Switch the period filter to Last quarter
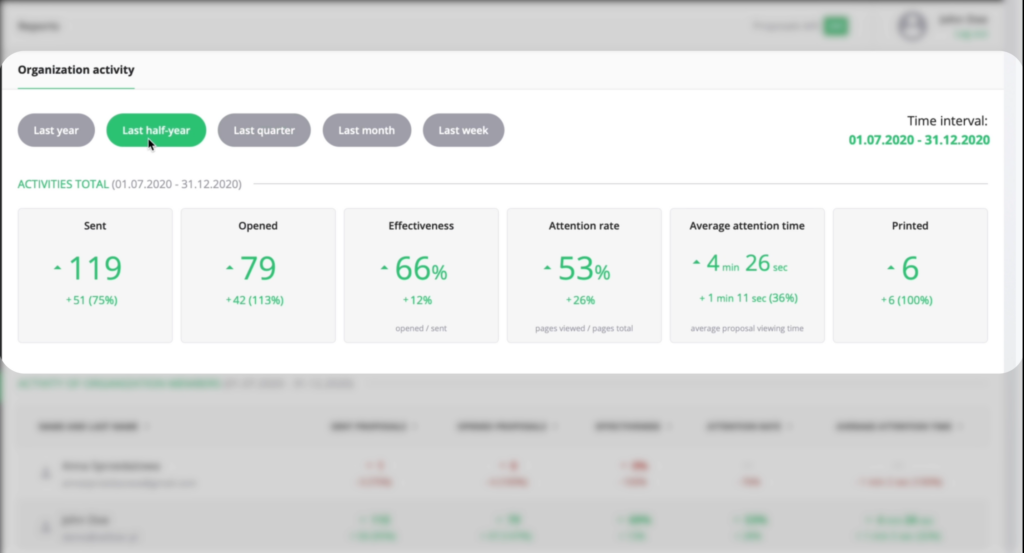 point(264,130)
